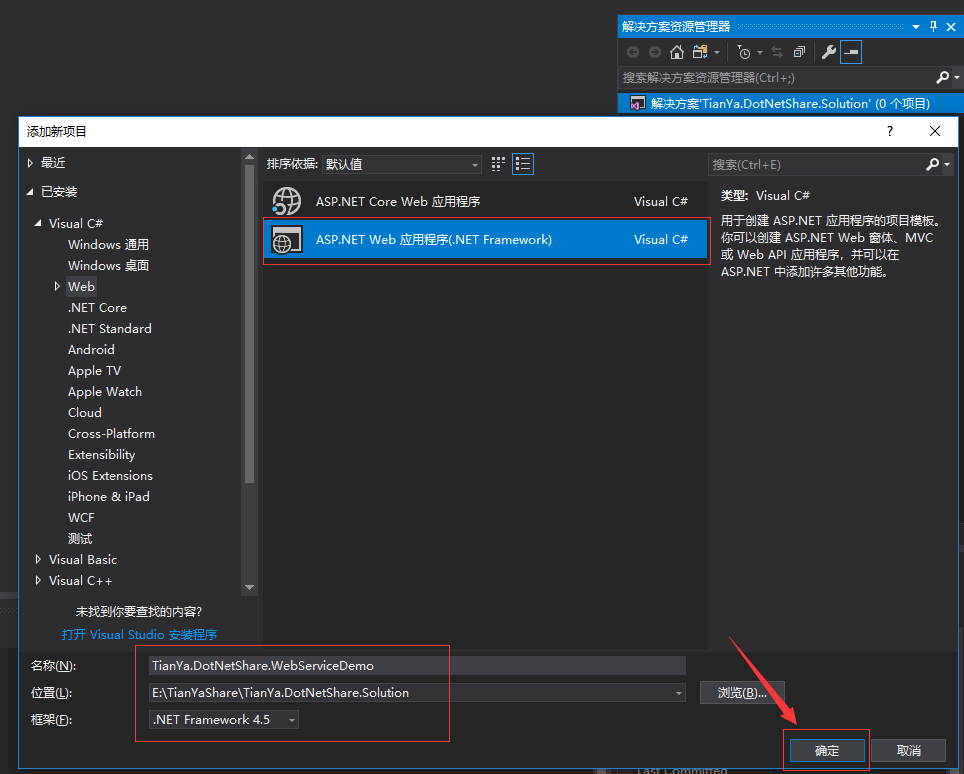The image size is (964, 774).
Task: Switch templates to medium icons list view
Action: pyautogui.click(x=523, y=164)
